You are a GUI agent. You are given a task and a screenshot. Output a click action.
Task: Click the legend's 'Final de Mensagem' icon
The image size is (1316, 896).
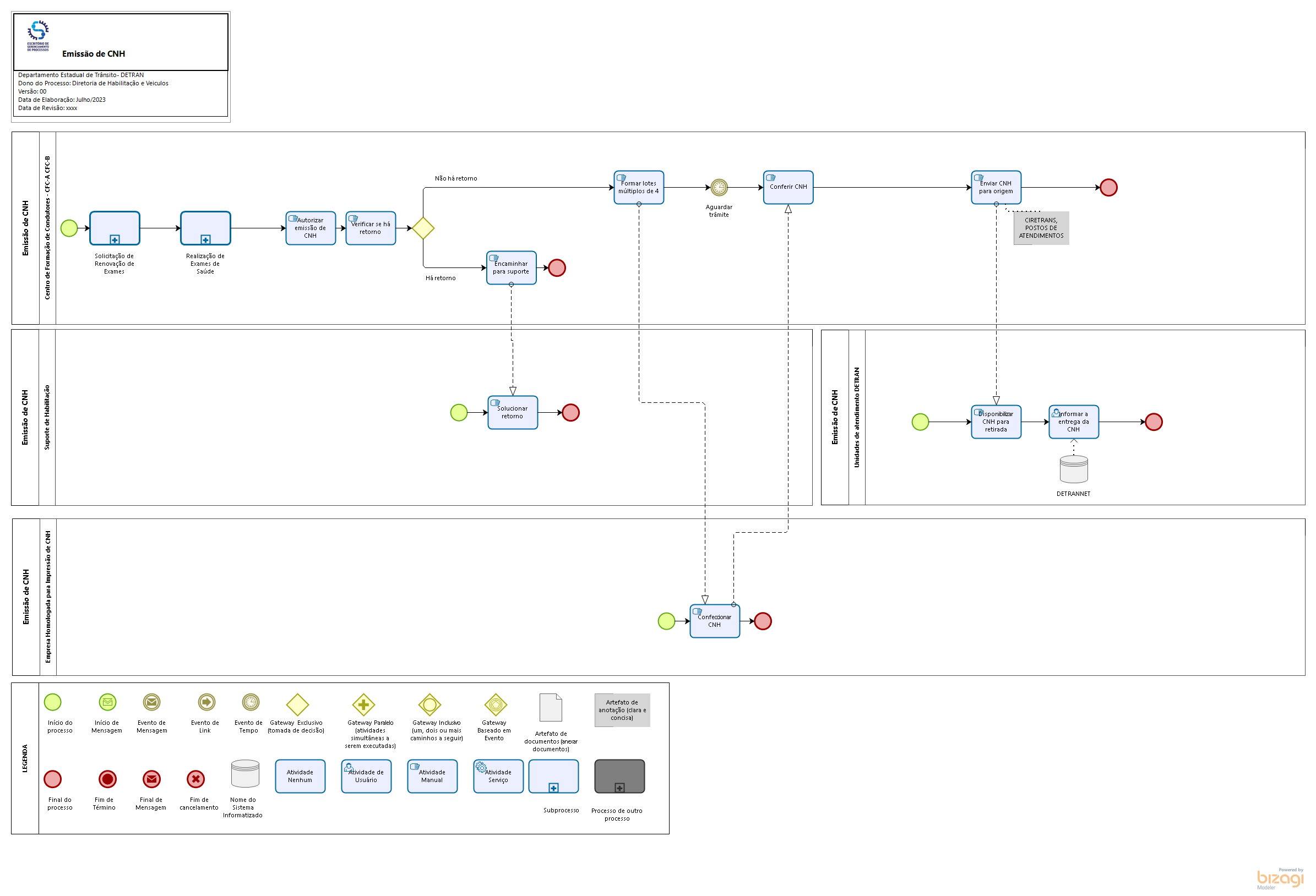pos(152,779)
